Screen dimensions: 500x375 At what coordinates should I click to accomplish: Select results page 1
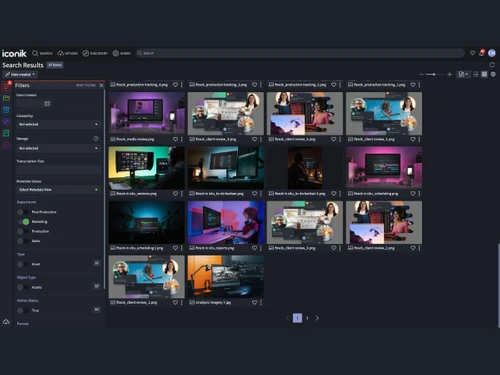297,318
